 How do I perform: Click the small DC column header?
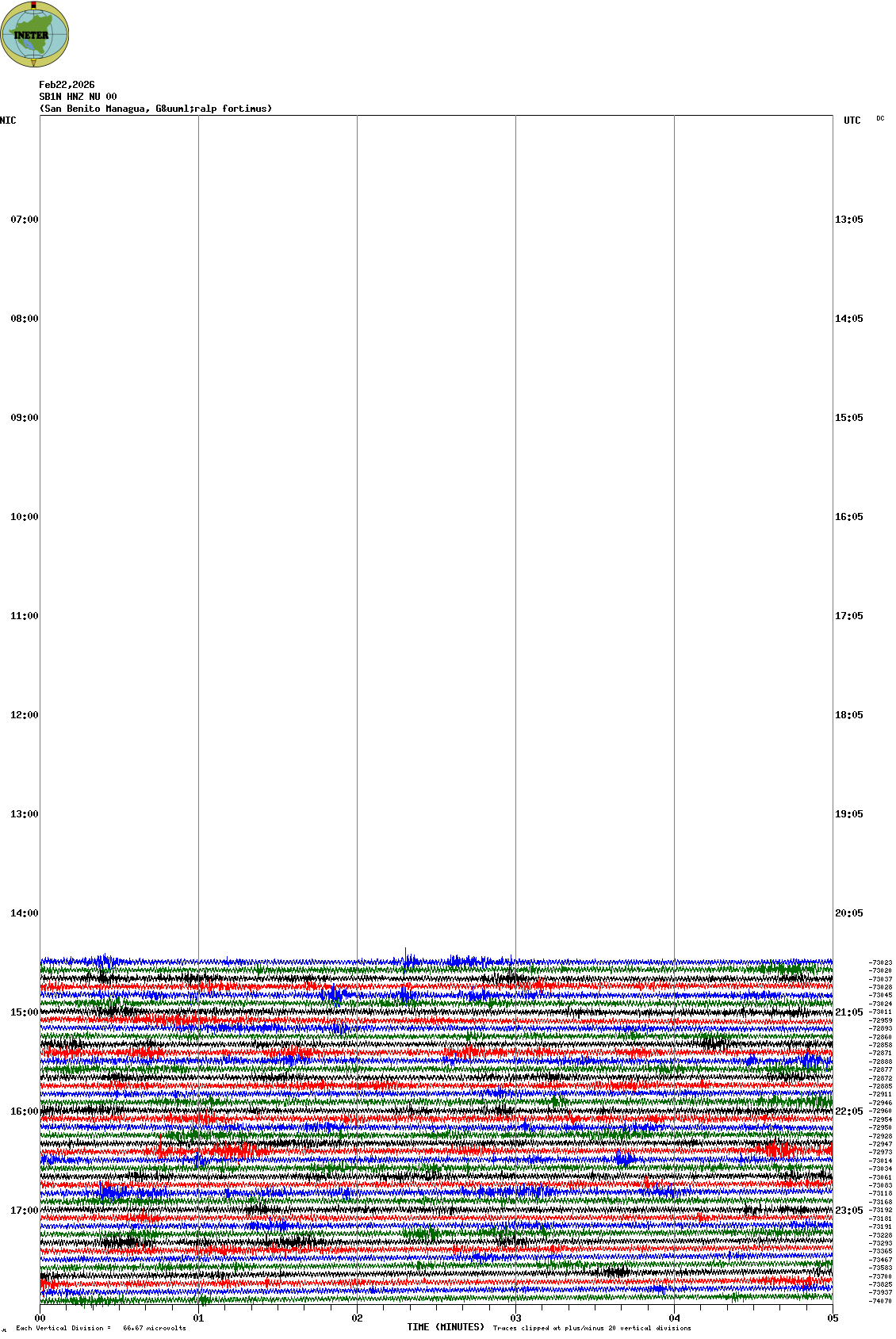click(880, 119)
